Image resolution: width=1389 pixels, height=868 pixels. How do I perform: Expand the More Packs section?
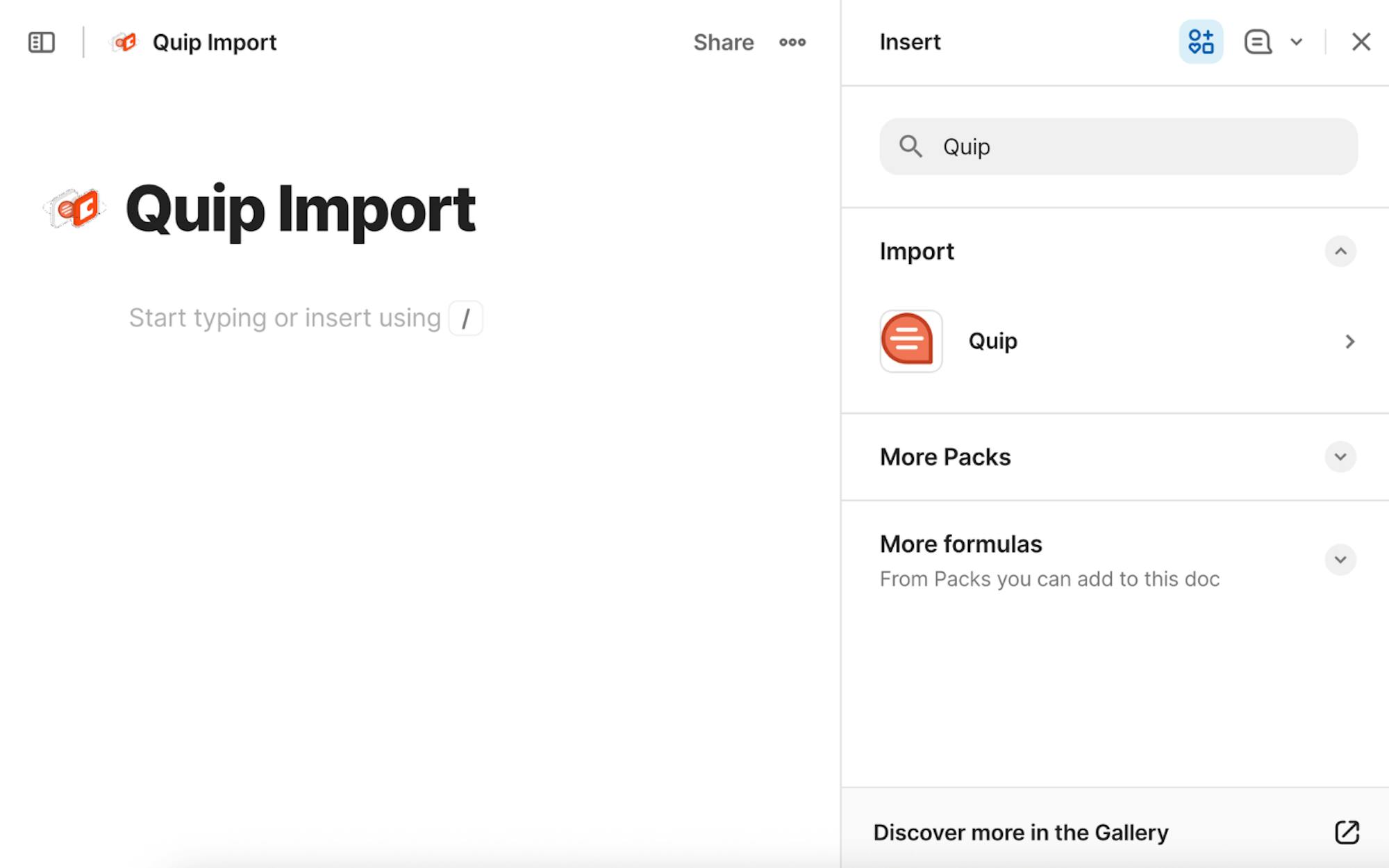pos(1340,457)
